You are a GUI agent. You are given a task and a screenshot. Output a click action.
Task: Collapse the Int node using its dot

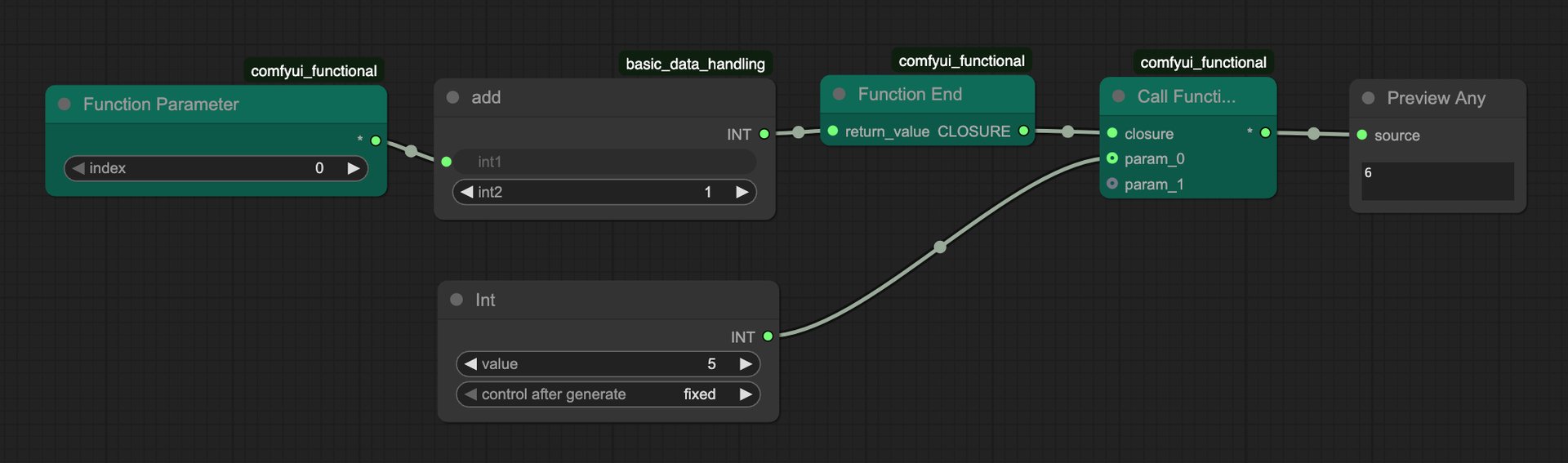pyautogui.click(x=457, y=300)
